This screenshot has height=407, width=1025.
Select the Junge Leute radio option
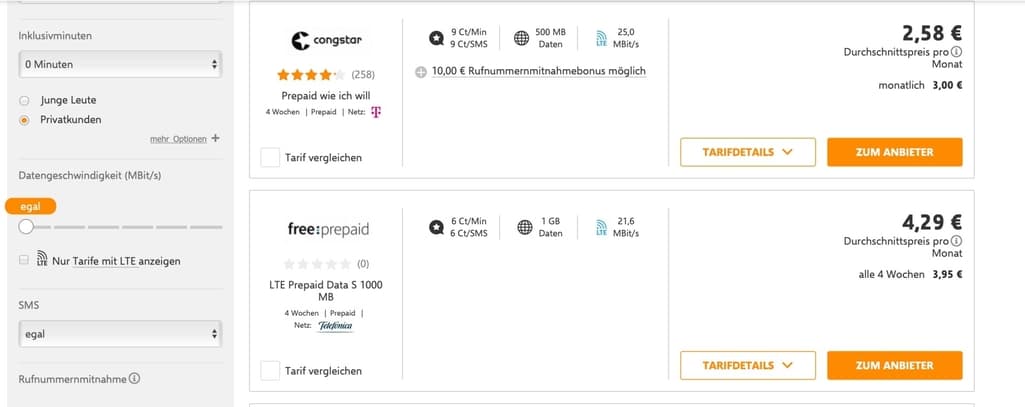[x=24, y=100]
